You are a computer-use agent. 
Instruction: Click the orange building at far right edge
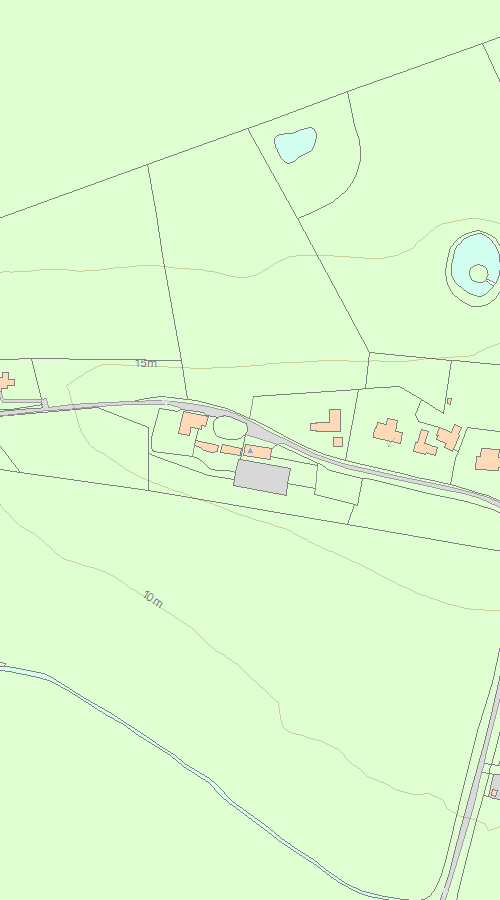pyautogui.click(x=488, y=460)
